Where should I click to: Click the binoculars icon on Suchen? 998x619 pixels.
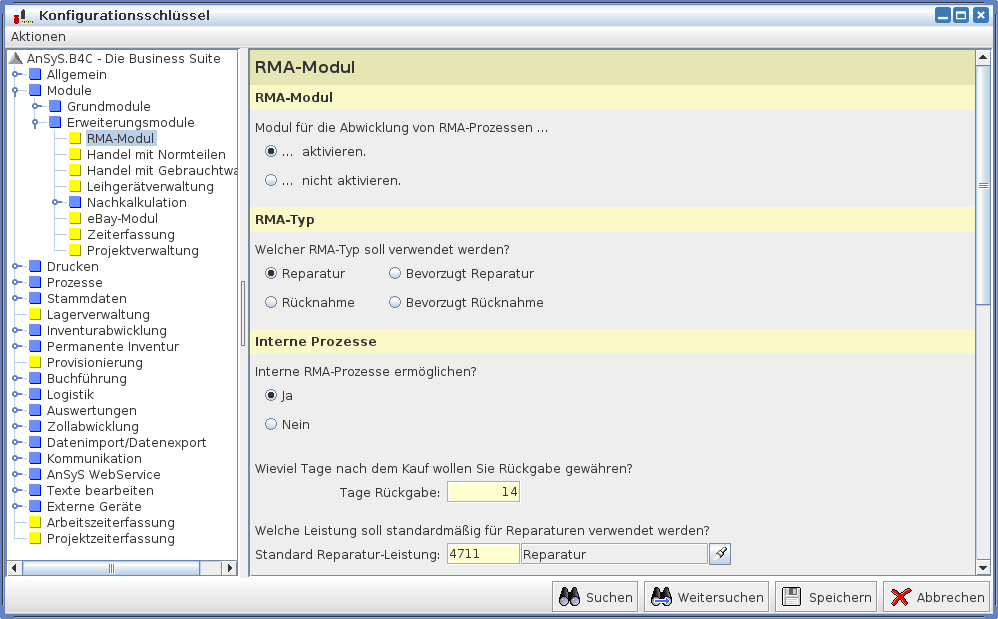point(570,597)
